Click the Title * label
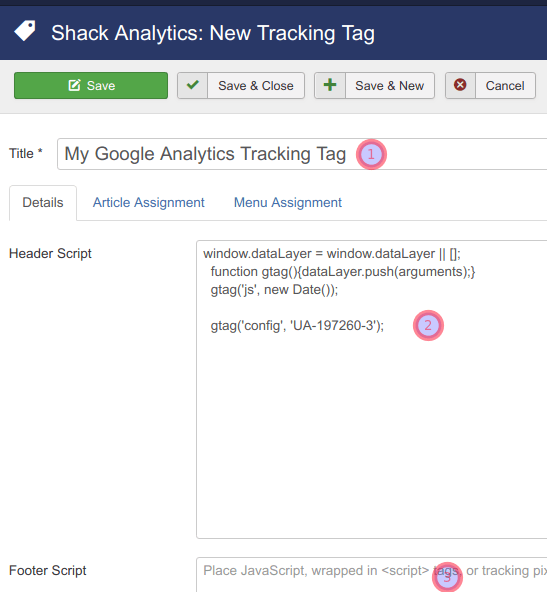 (x=26, y=154)
